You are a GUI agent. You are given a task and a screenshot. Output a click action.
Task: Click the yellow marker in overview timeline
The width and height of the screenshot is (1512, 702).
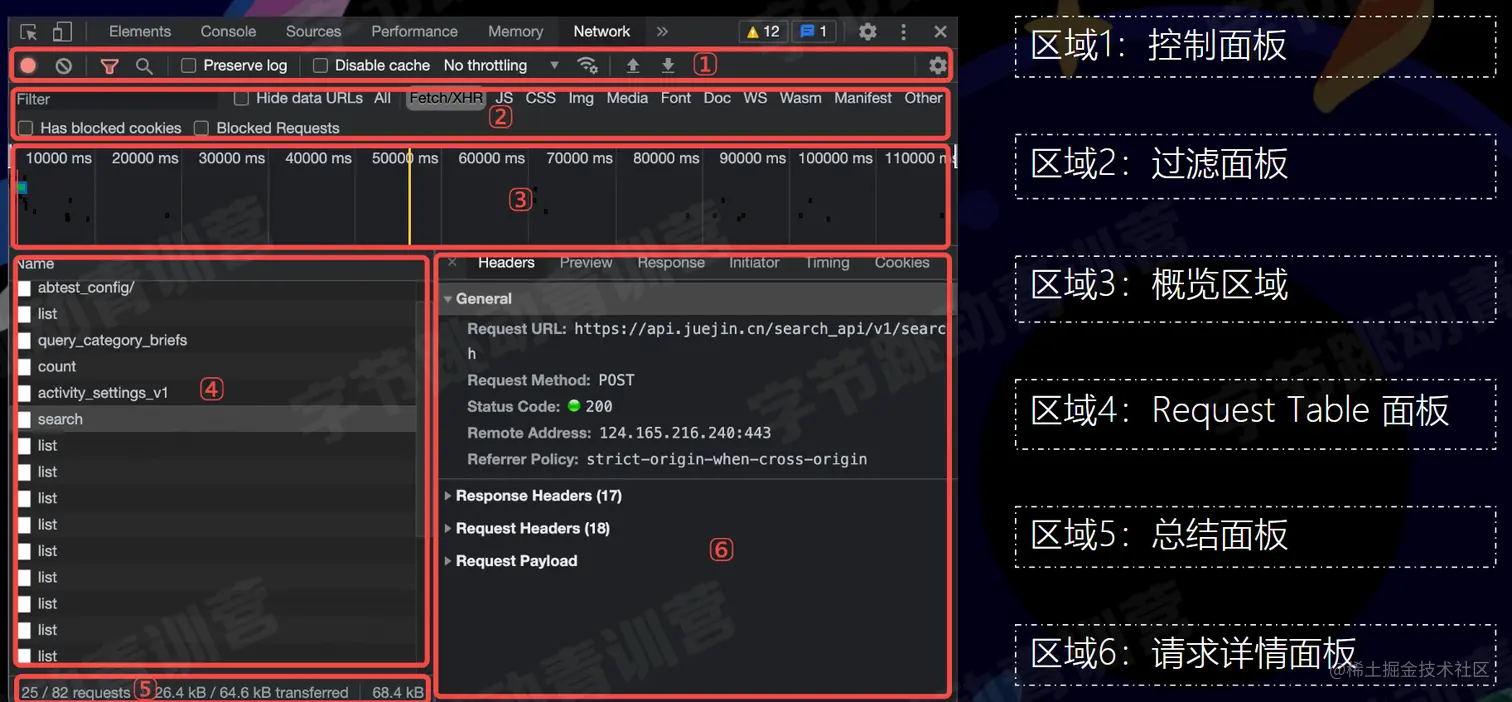pyautogui.click(x=409, y=195)
